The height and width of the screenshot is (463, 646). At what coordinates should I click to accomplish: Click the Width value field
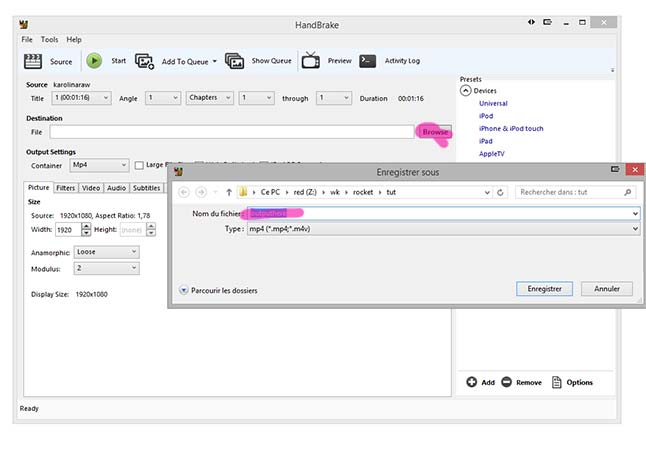[68, 229]
